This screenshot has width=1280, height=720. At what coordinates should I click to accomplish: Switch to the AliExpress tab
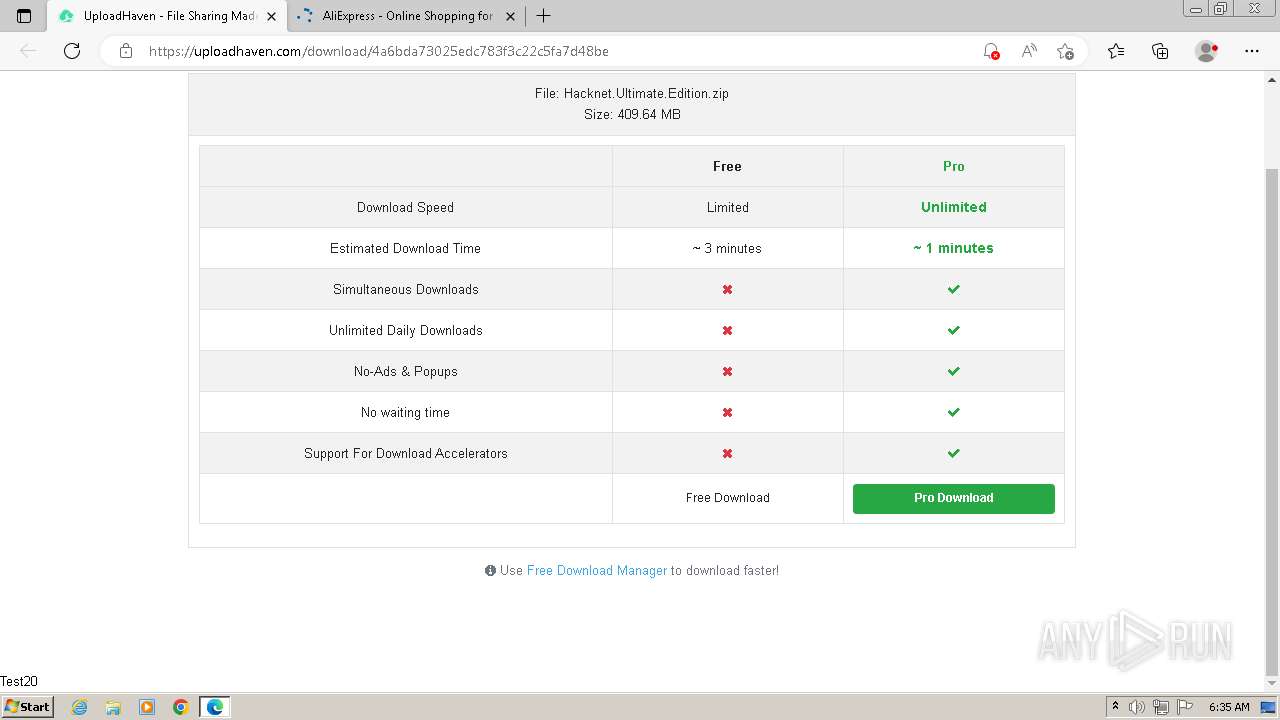pyautogui.click(x=407, y=16)
